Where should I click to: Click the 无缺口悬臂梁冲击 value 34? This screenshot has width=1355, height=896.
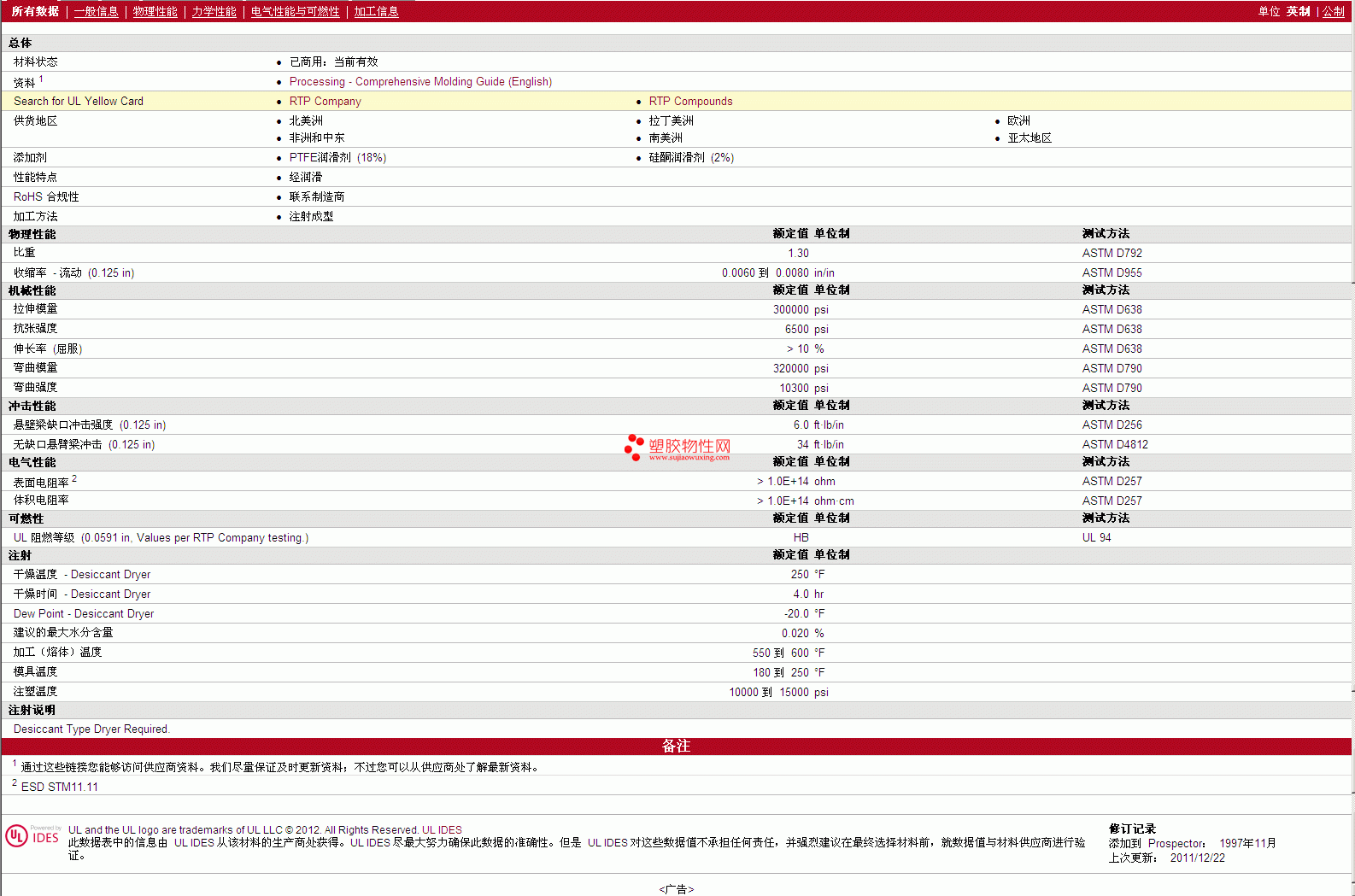coord(803,445)
